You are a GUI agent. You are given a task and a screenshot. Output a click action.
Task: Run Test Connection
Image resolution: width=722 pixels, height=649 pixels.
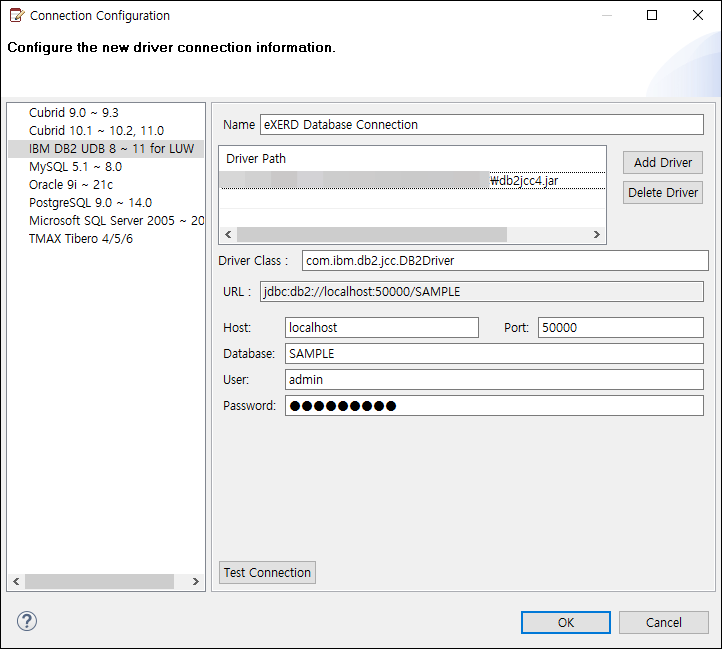267,573
